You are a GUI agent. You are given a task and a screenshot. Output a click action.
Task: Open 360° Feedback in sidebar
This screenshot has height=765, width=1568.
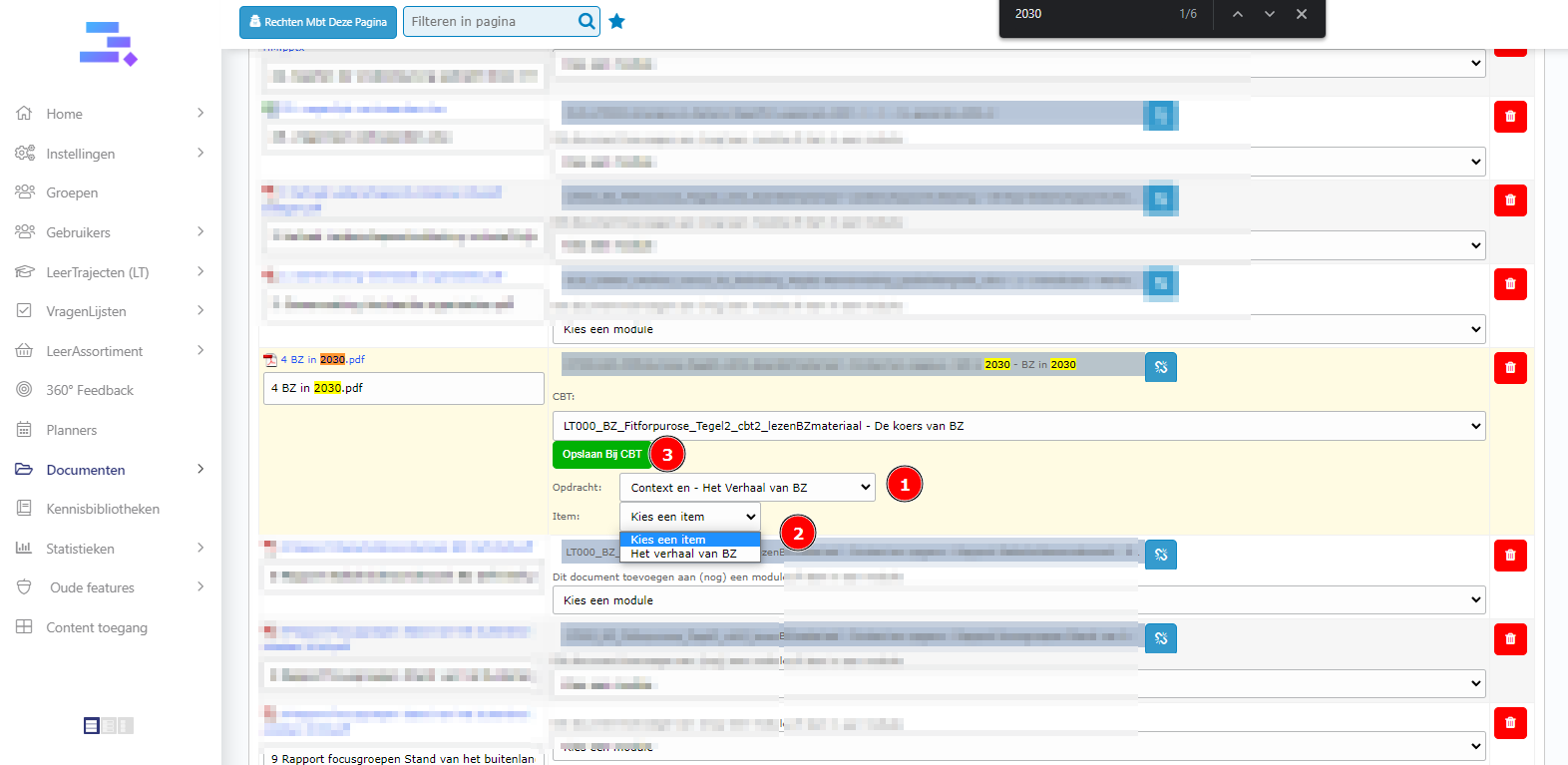90,390
